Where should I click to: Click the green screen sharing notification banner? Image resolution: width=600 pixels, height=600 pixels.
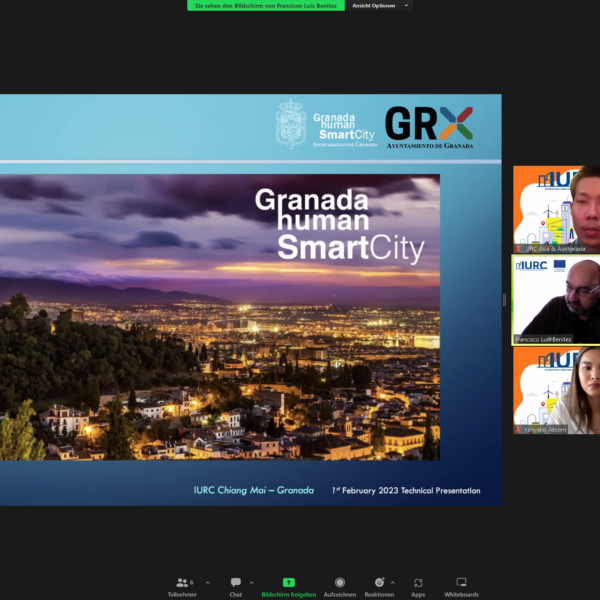[x=266, y=5]
